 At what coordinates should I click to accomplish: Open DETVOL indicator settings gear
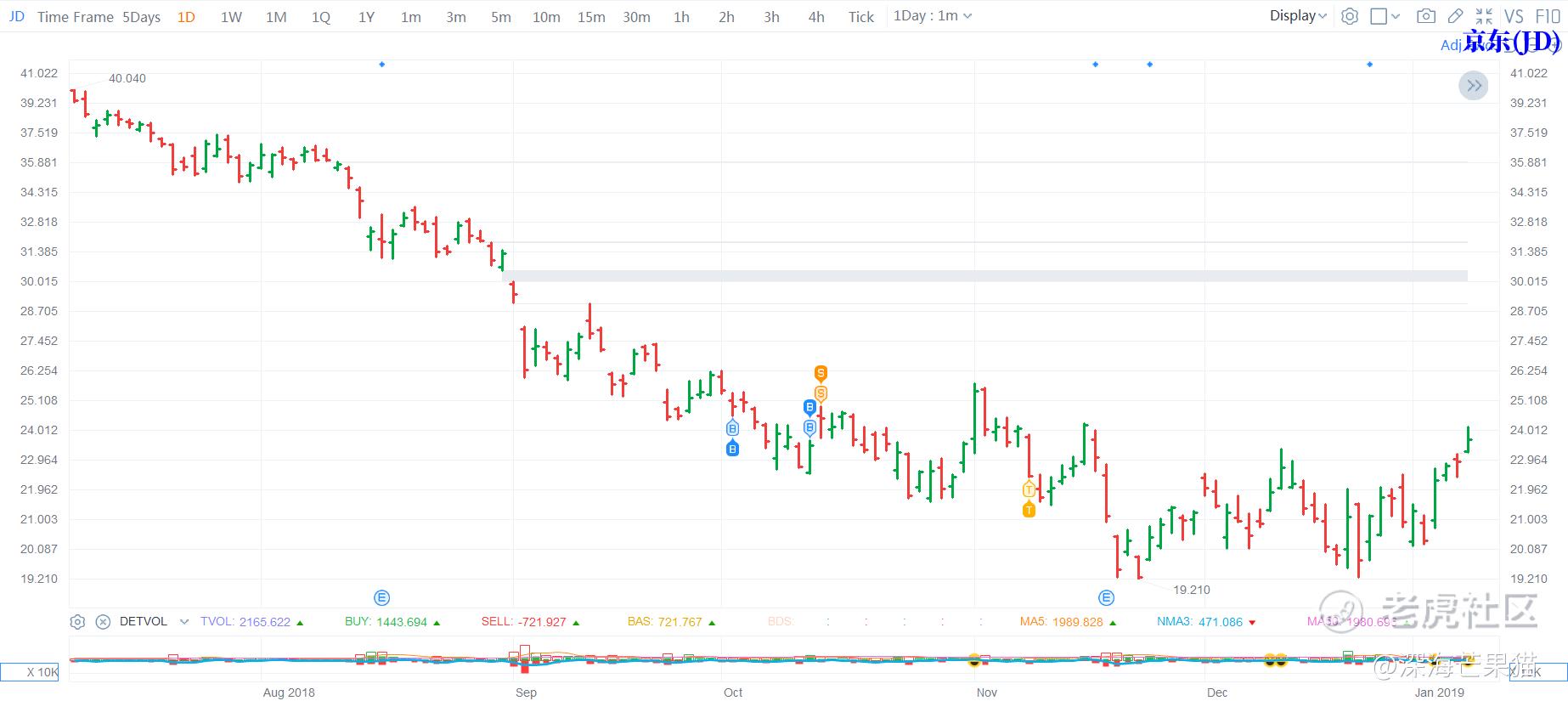click(77, 622)
